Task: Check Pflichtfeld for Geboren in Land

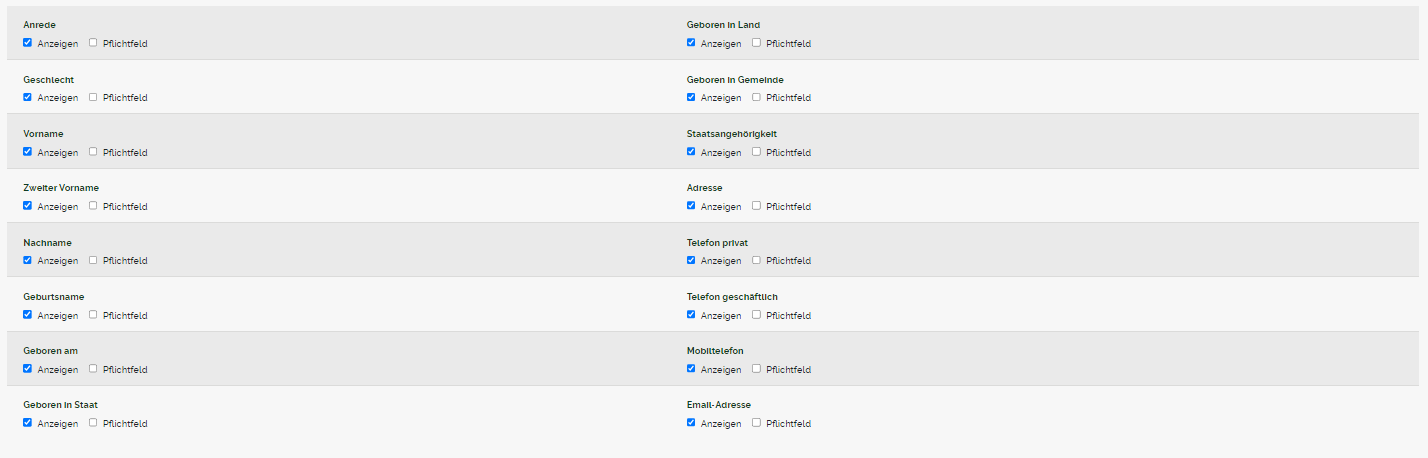Action: [757, 43]
